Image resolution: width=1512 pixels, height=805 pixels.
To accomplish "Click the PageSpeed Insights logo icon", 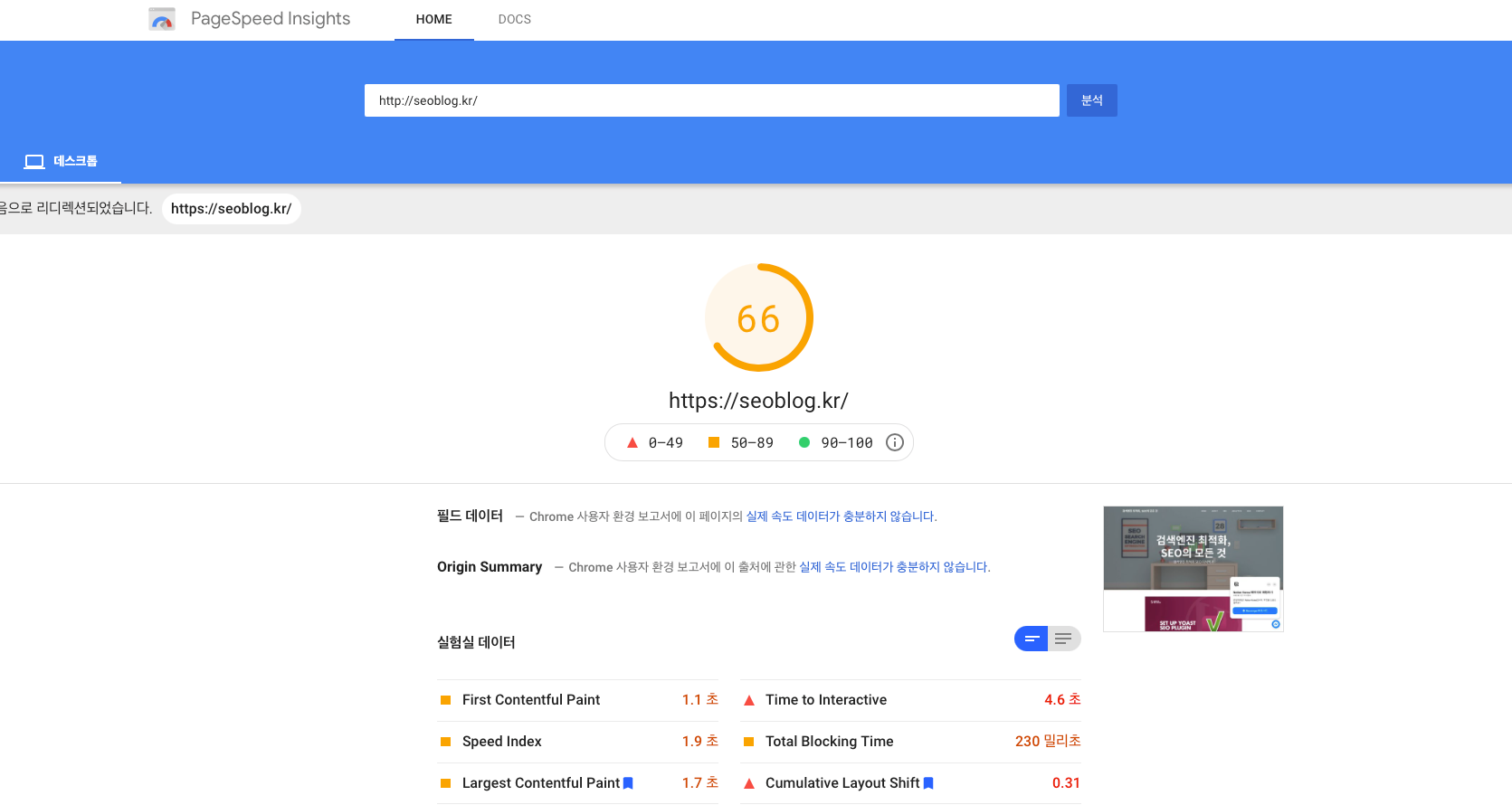I will tap(162, 19).
